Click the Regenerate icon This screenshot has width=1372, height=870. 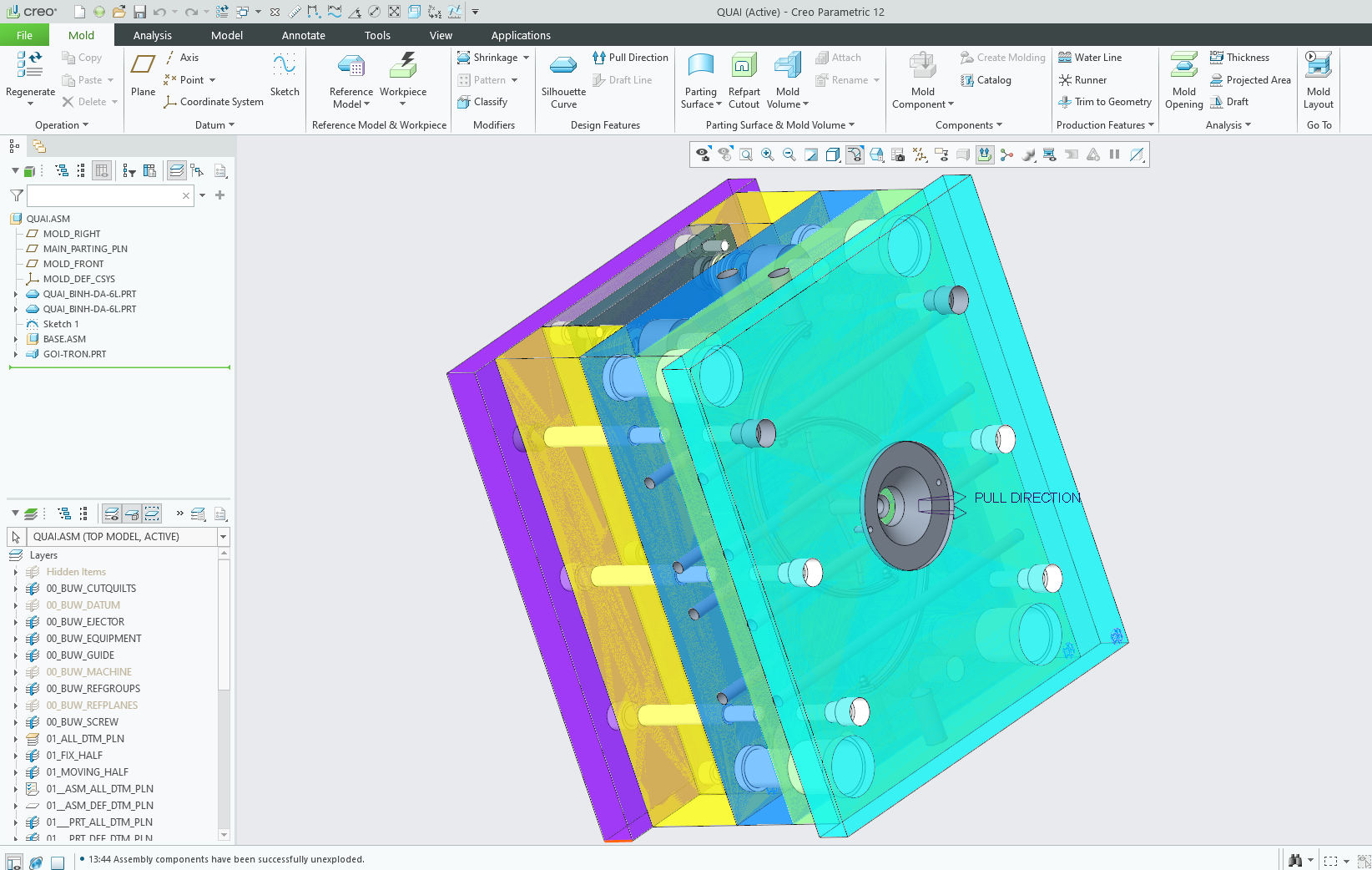30,65
